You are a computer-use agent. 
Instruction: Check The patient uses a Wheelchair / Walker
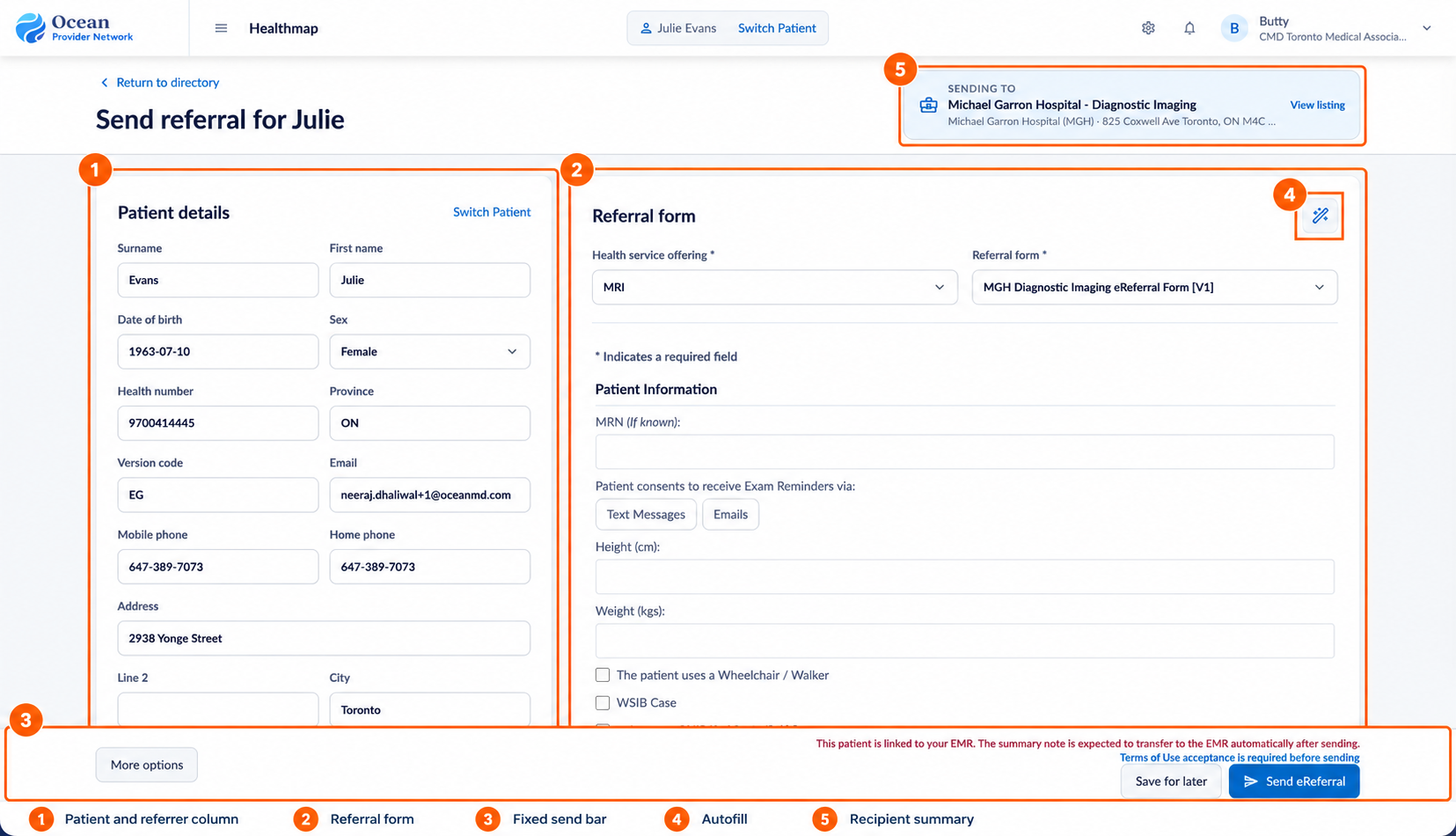coord(603,675)
